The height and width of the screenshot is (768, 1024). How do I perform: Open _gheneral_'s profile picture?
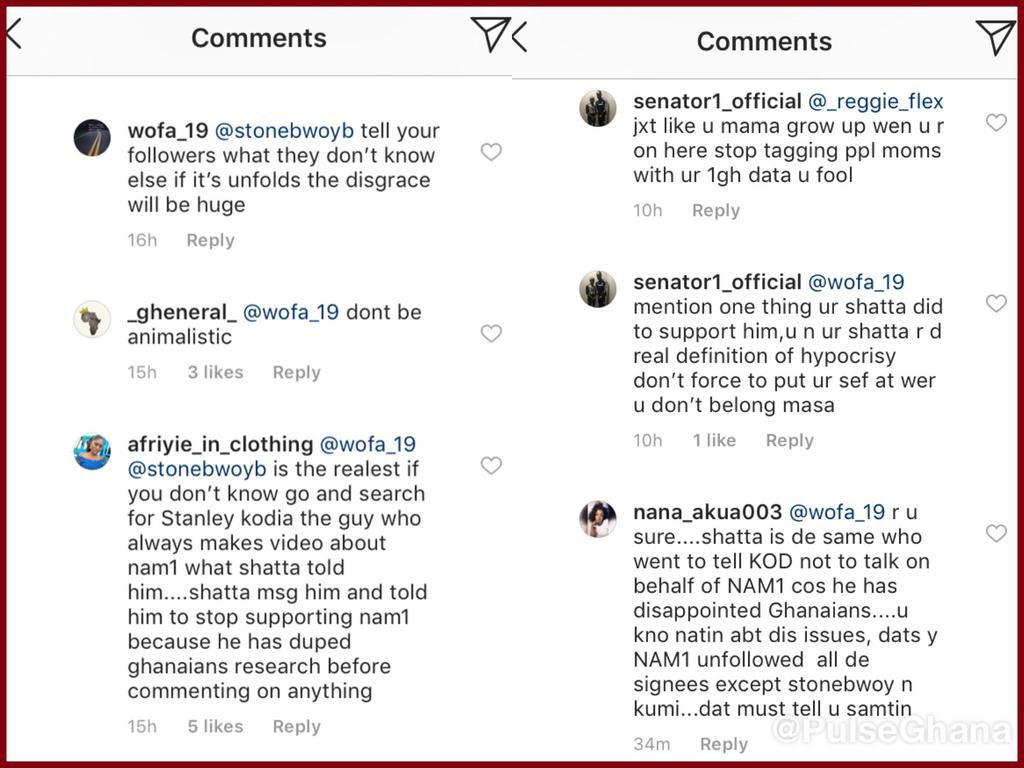click(92, 322)
